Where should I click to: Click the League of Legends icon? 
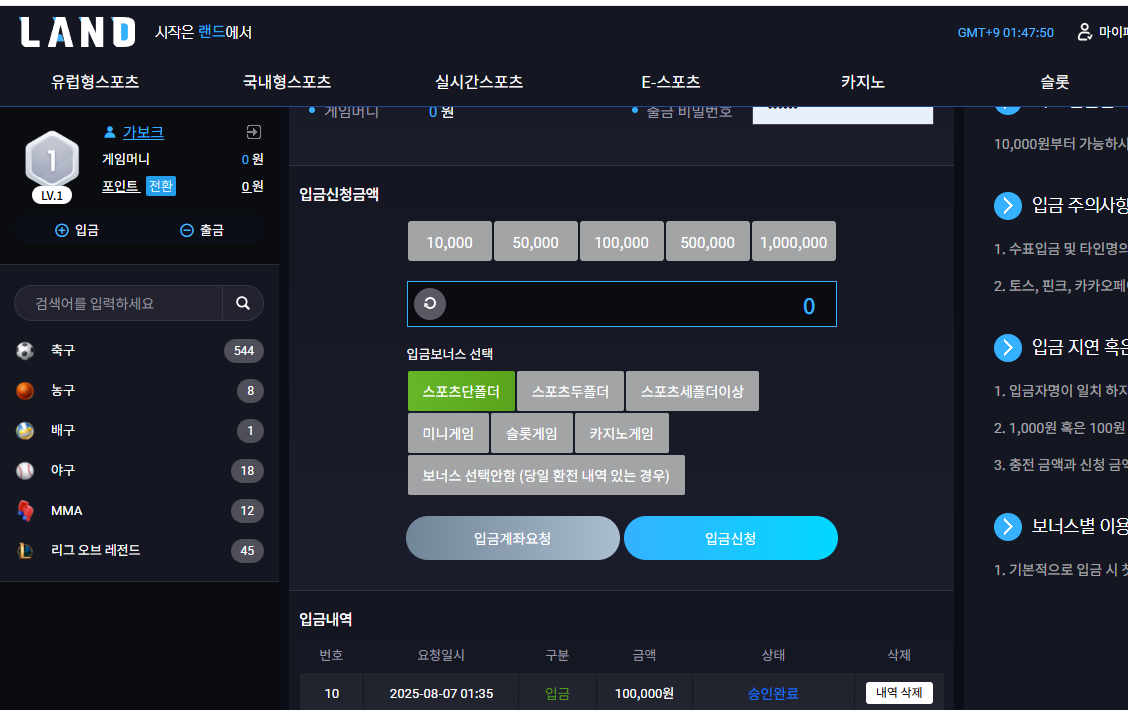pyautogui.click(x=25, y=551)
